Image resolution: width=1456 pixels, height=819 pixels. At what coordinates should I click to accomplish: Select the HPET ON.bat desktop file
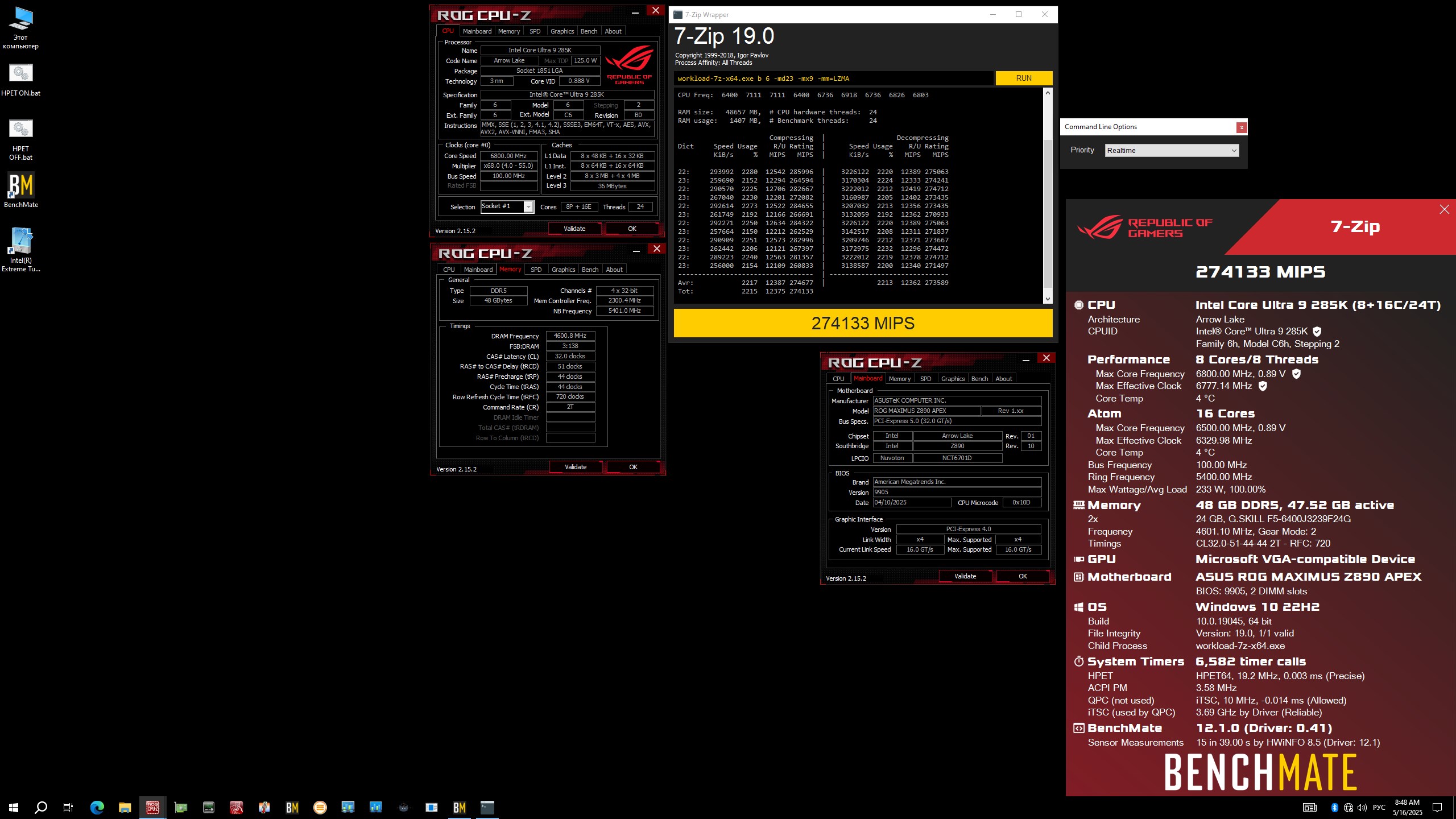click(x=20, y=80)
